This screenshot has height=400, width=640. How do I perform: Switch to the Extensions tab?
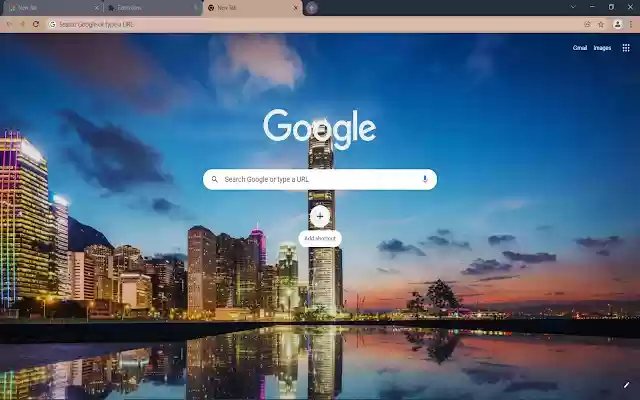[x=152, y=8]
